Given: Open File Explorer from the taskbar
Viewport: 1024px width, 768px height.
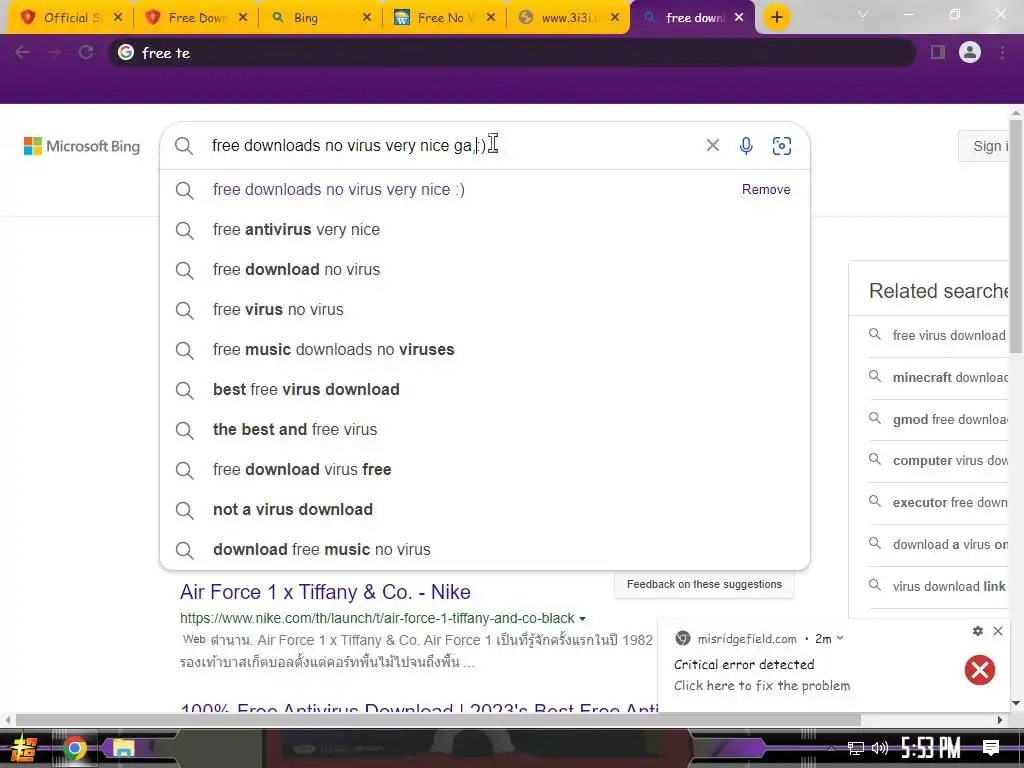Looking at the screenshot, I should coord(123,748).
